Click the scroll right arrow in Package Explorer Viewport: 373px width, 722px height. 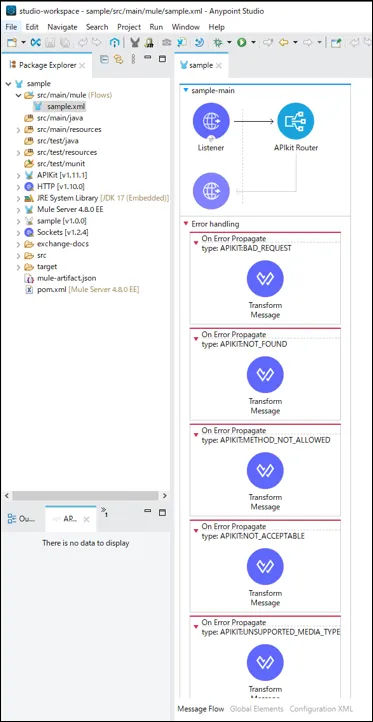(x=165, y=495)
